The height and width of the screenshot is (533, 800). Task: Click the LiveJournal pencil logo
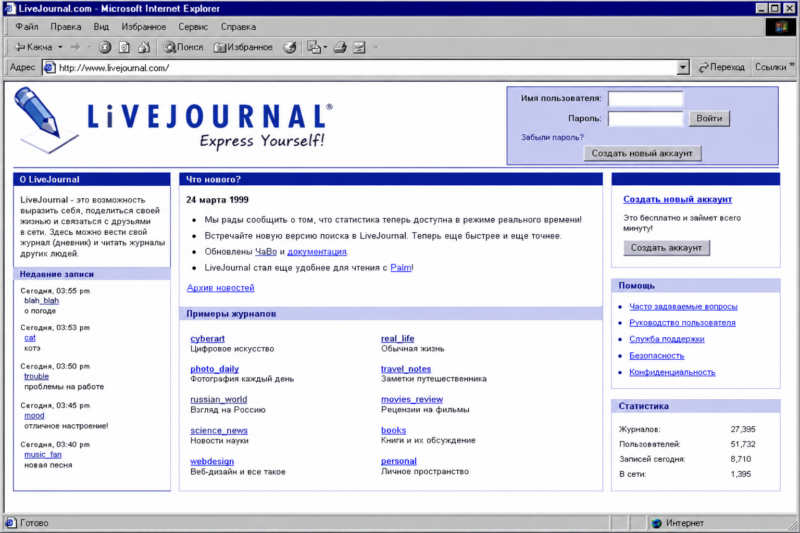(x=45, y=120)
